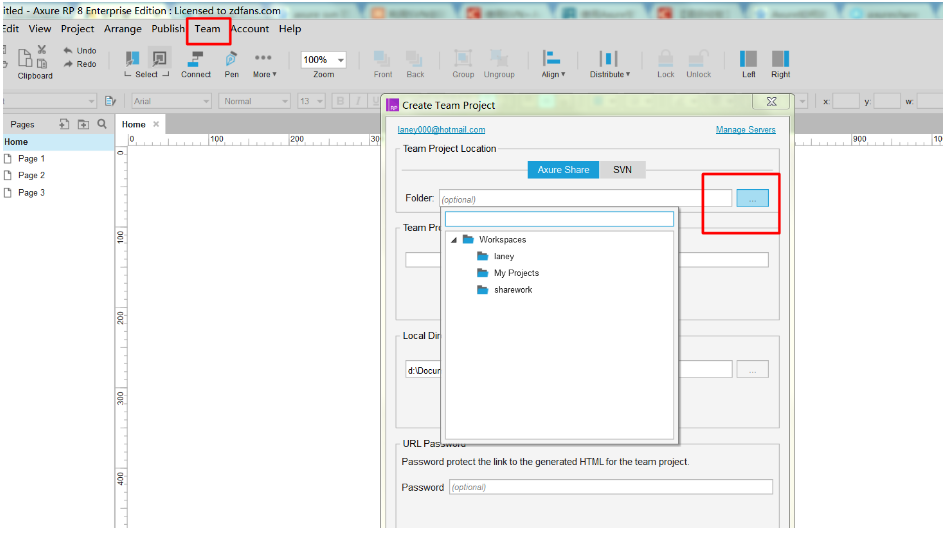Switch to the Home canvas tab
The image size is (946, 548).
point(133,124)
